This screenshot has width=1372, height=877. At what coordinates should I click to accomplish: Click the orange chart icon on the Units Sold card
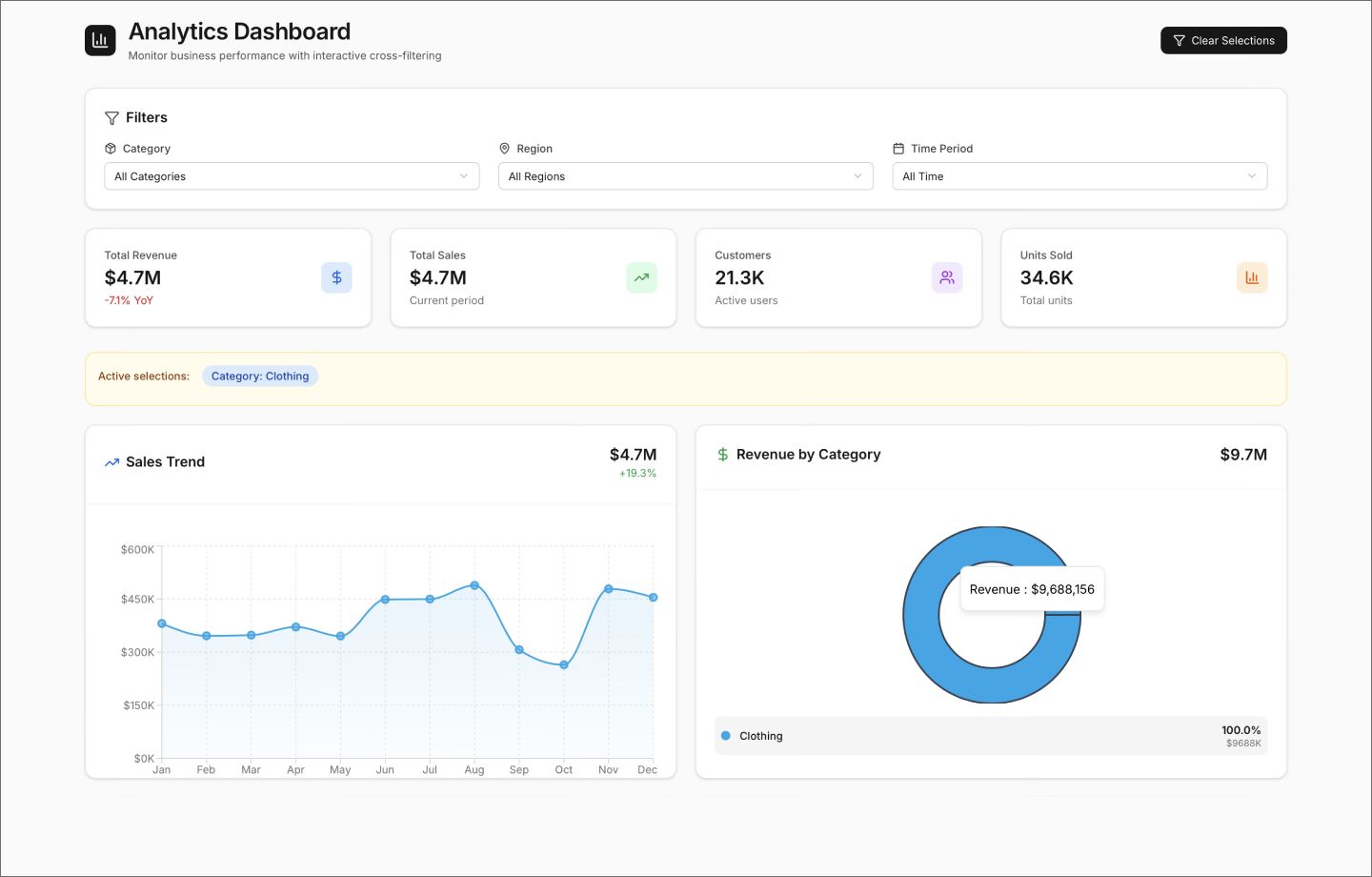(x=1252, y=277)
